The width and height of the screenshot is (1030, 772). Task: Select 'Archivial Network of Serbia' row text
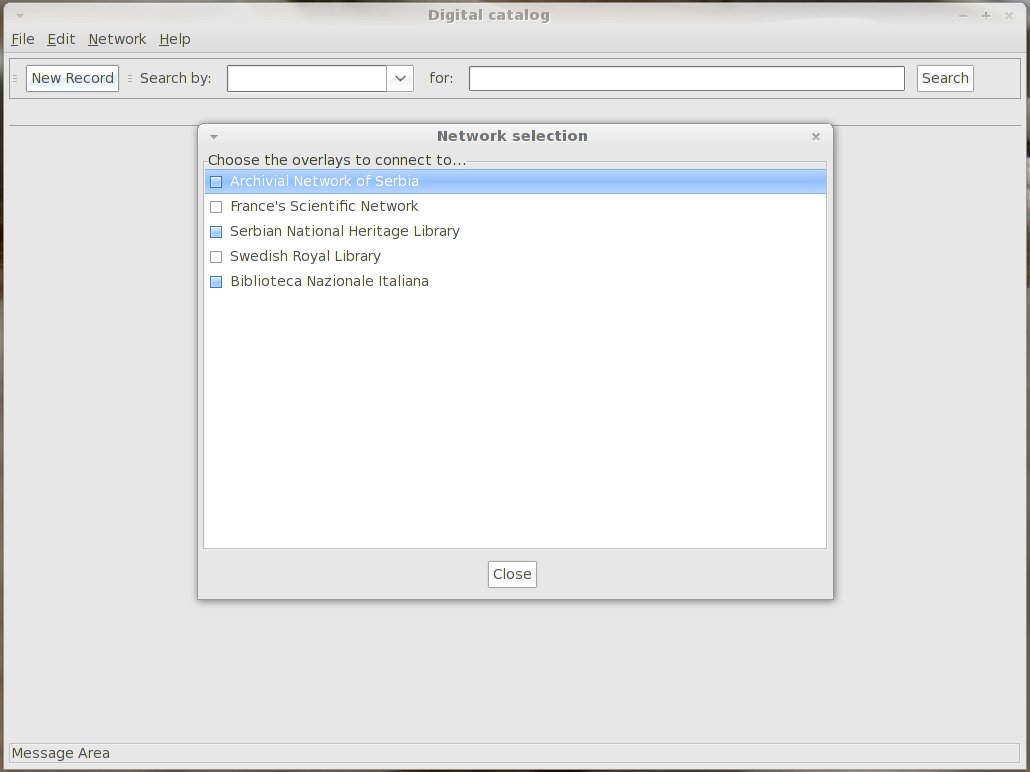click(325, 181)
